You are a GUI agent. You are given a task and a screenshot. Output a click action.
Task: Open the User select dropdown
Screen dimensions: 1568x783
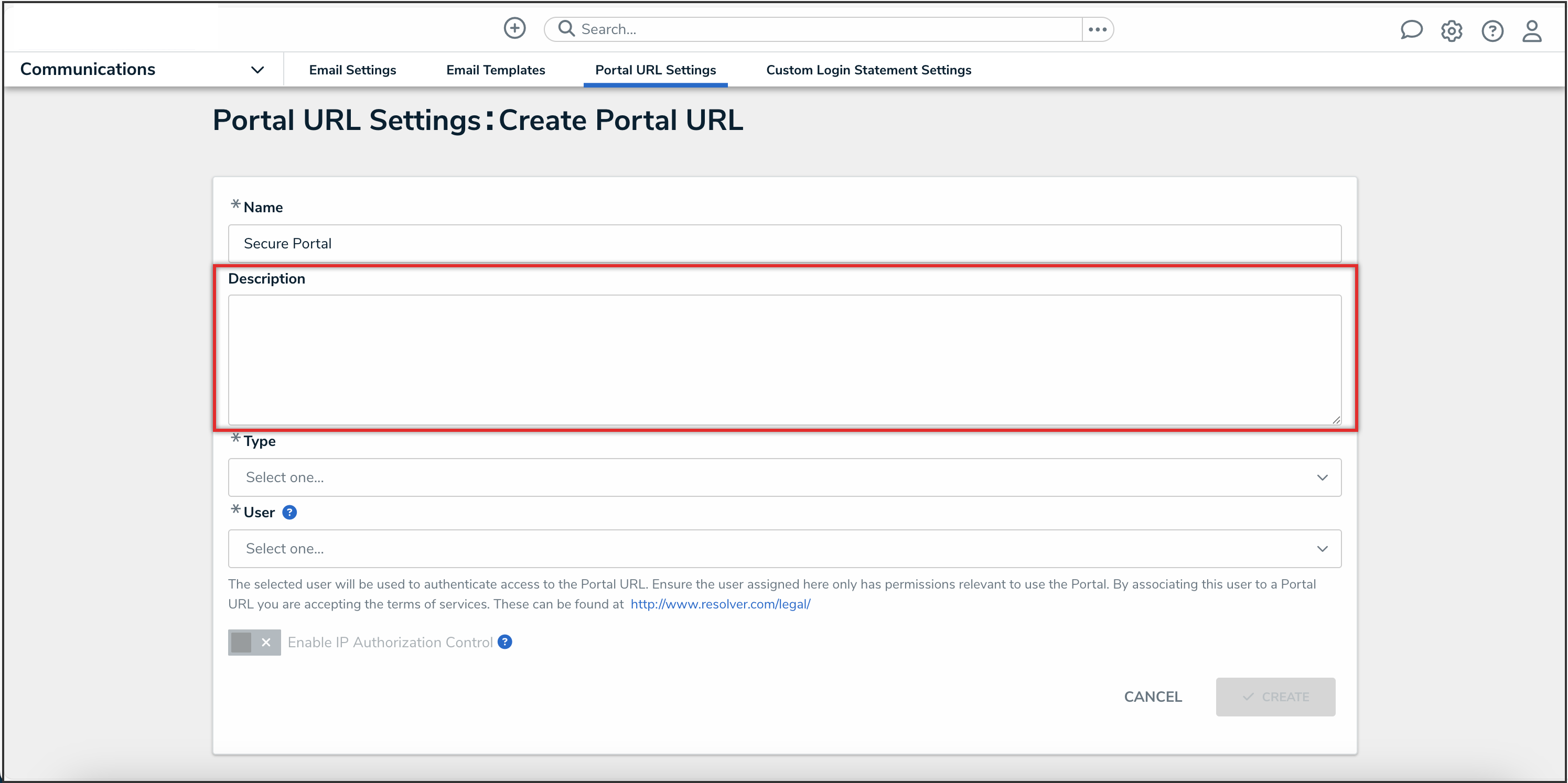[784, 549]
